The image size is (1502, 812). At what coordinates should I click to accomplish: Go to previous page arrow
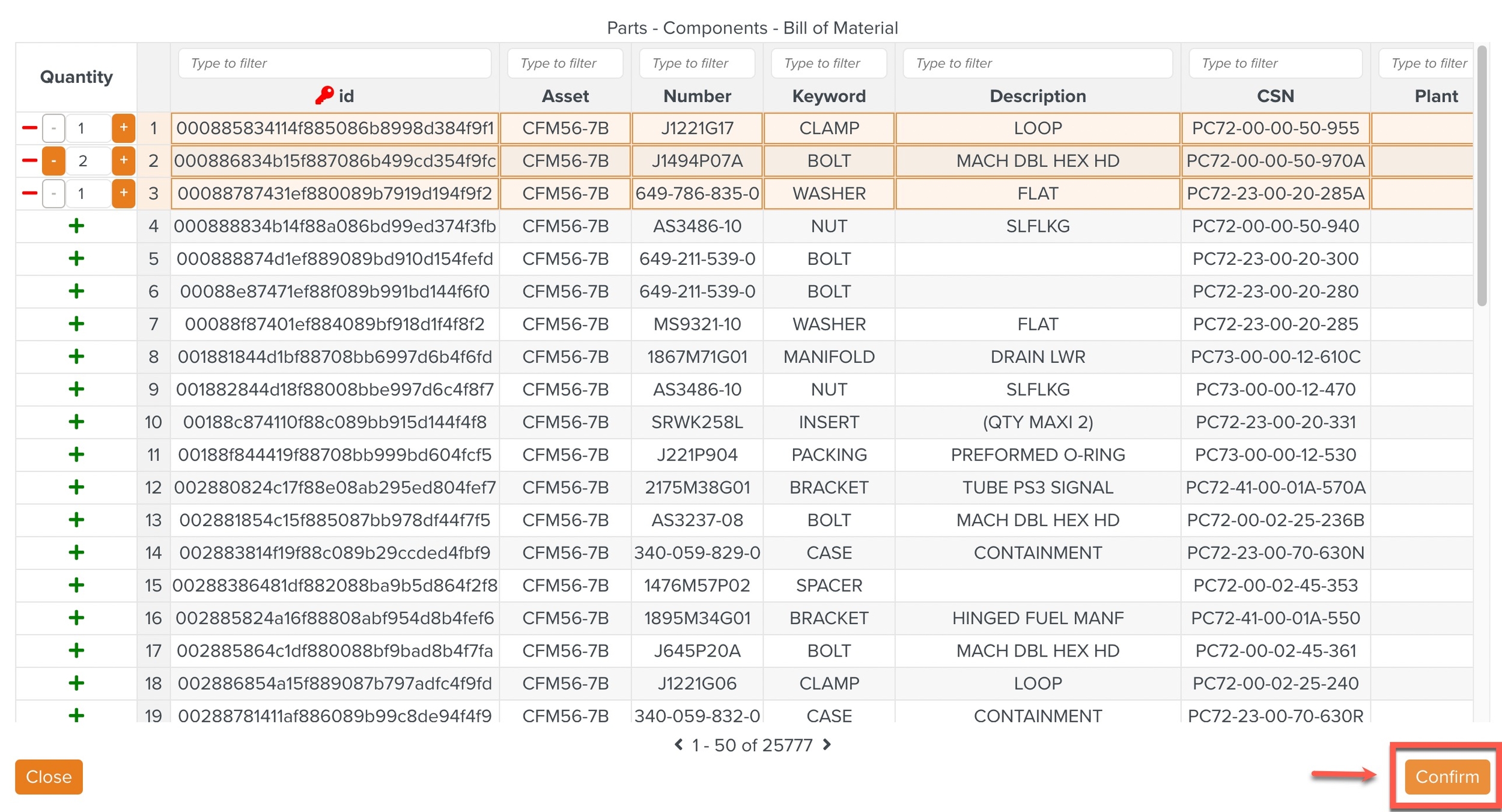click(679, 745)
